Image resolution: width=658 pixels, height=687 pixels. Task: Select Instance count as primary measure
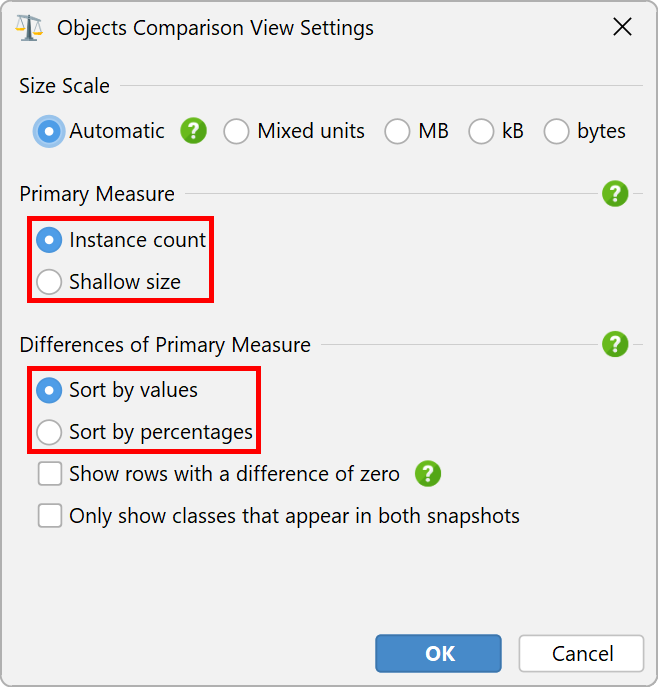coord(121,240)
